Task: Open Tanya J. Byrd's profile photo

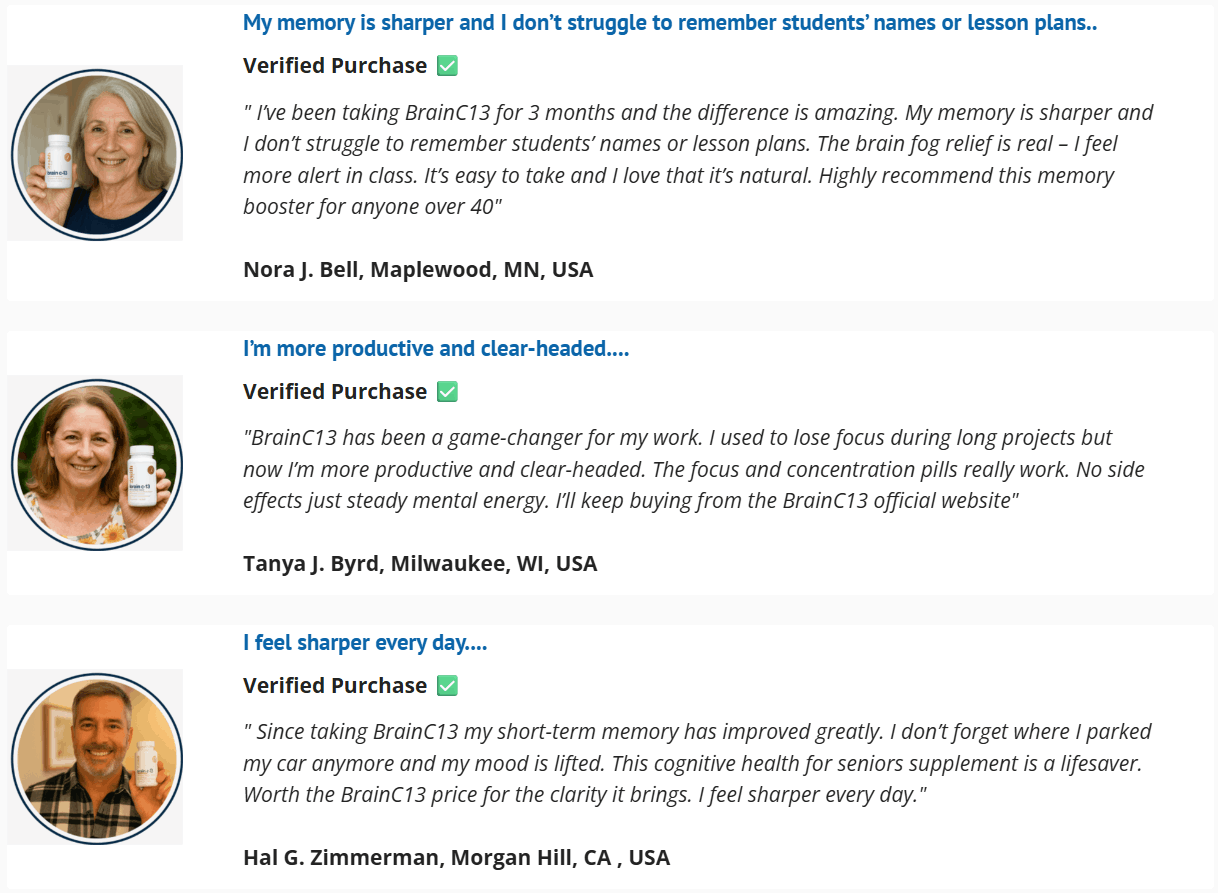Action: click(x=97, y=463)
